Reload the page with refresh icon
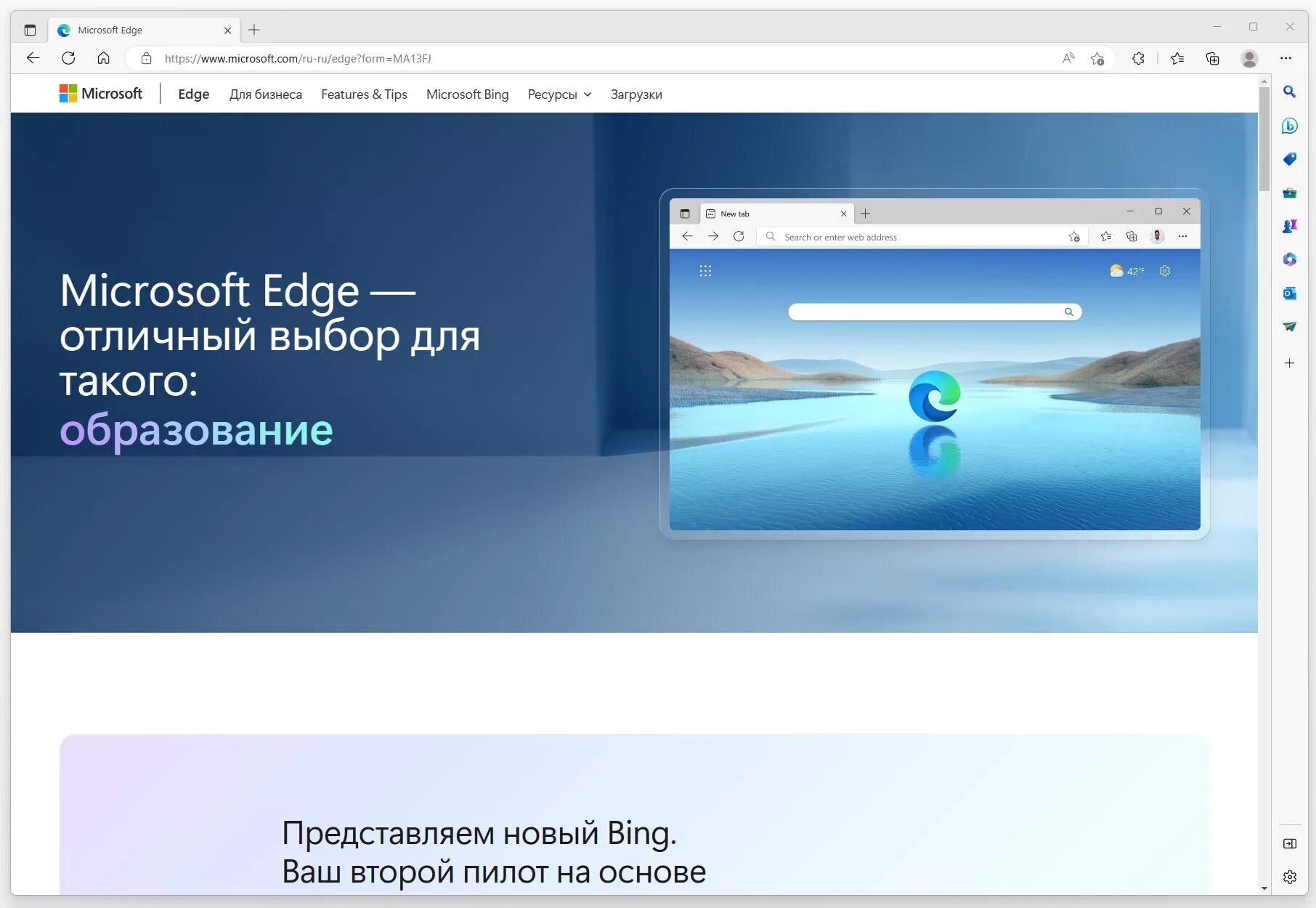 [x=68, y=58]
